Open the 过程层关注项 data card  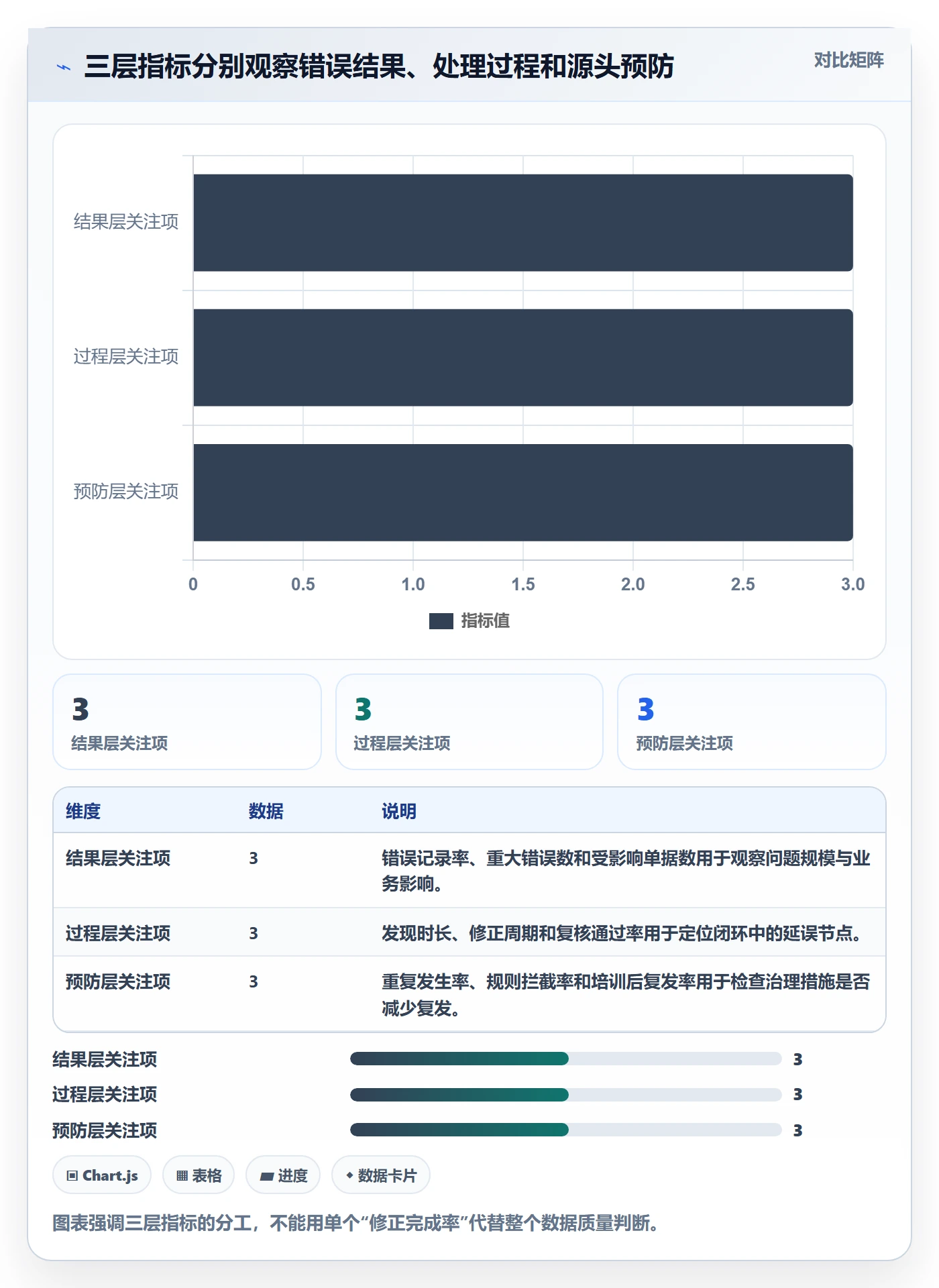click(469, 722)
